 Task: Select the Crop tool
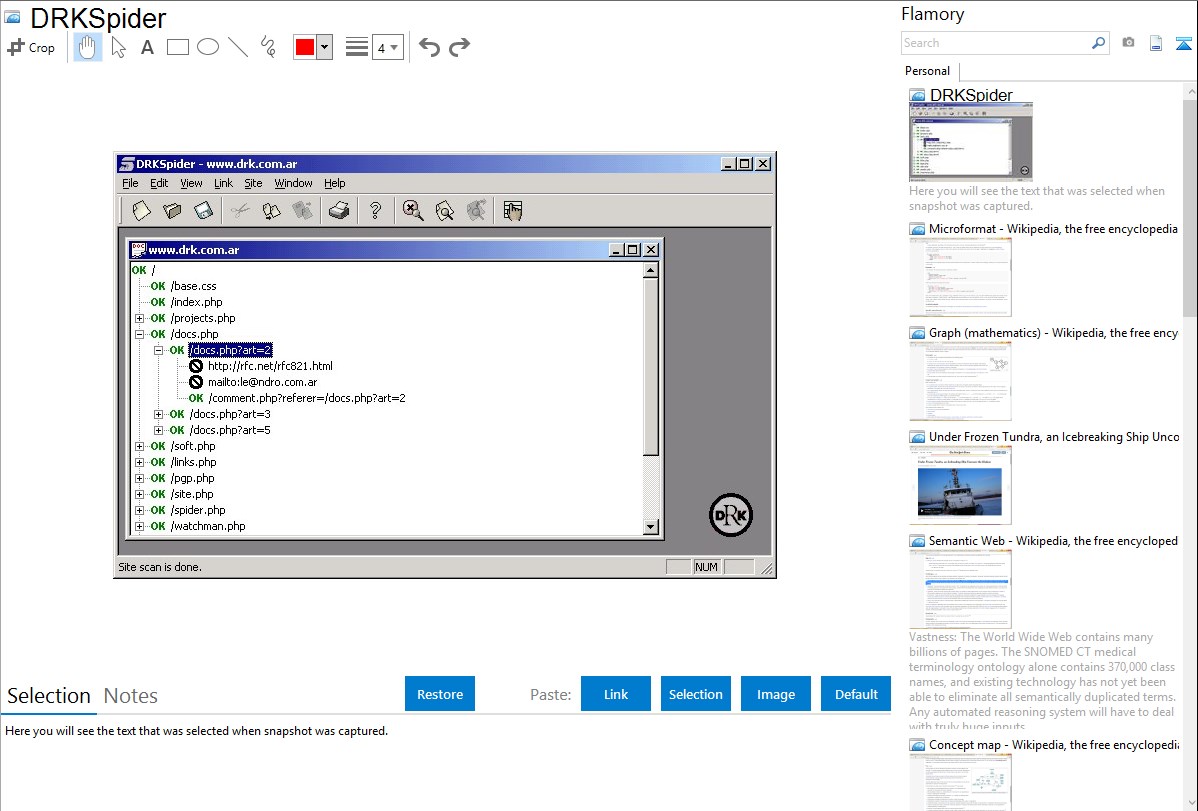31,47
